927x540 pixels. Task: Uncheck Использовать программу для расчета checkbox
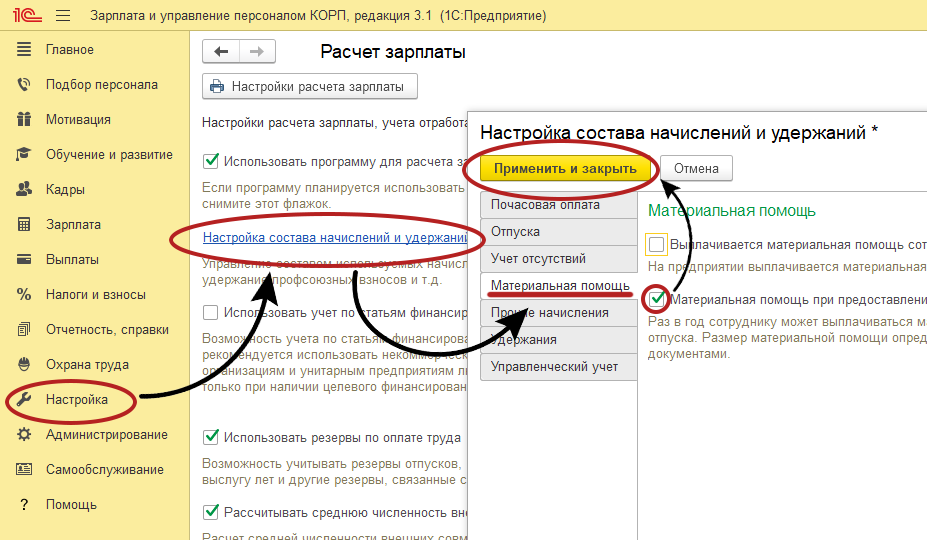[x=211, y=160]
